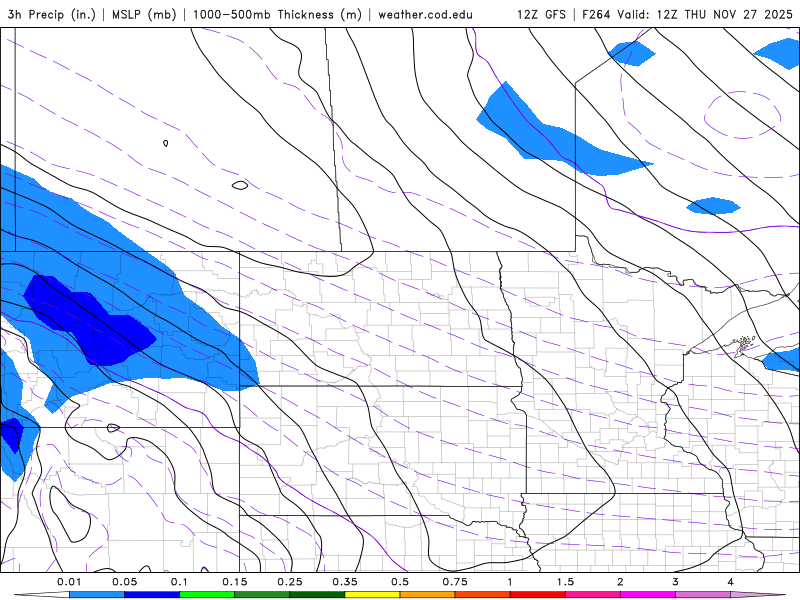Click the orange 0.5 inch legend swatch
This screenshot has width=800, height=600.
(428, 595)
